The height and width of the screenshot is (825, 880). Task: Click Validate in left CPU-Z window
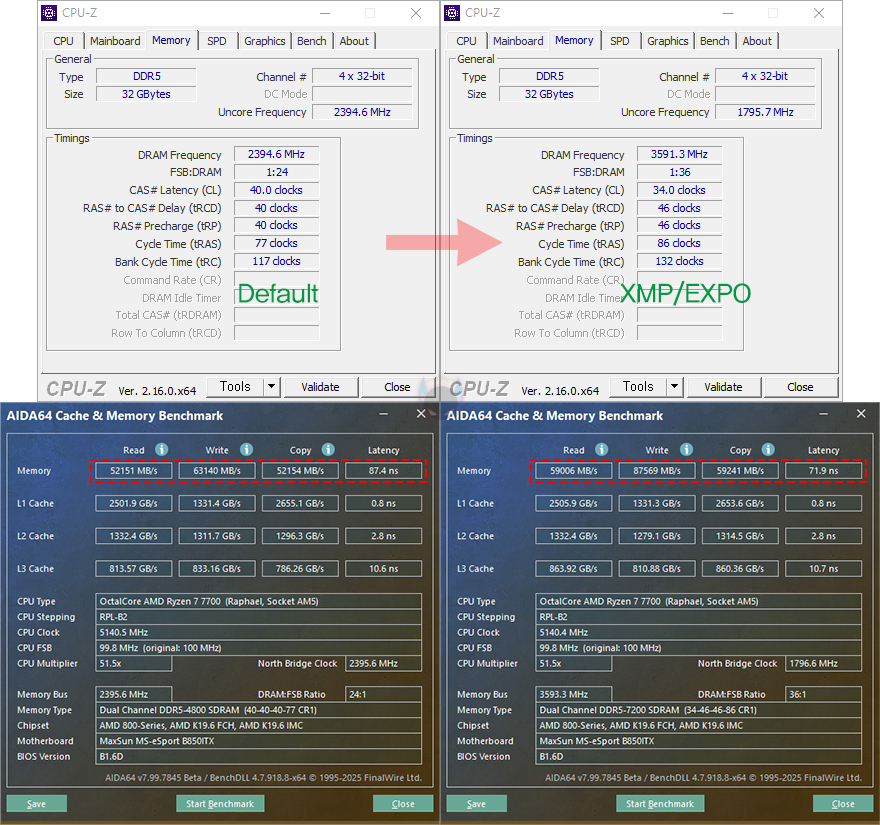point(320,387)
